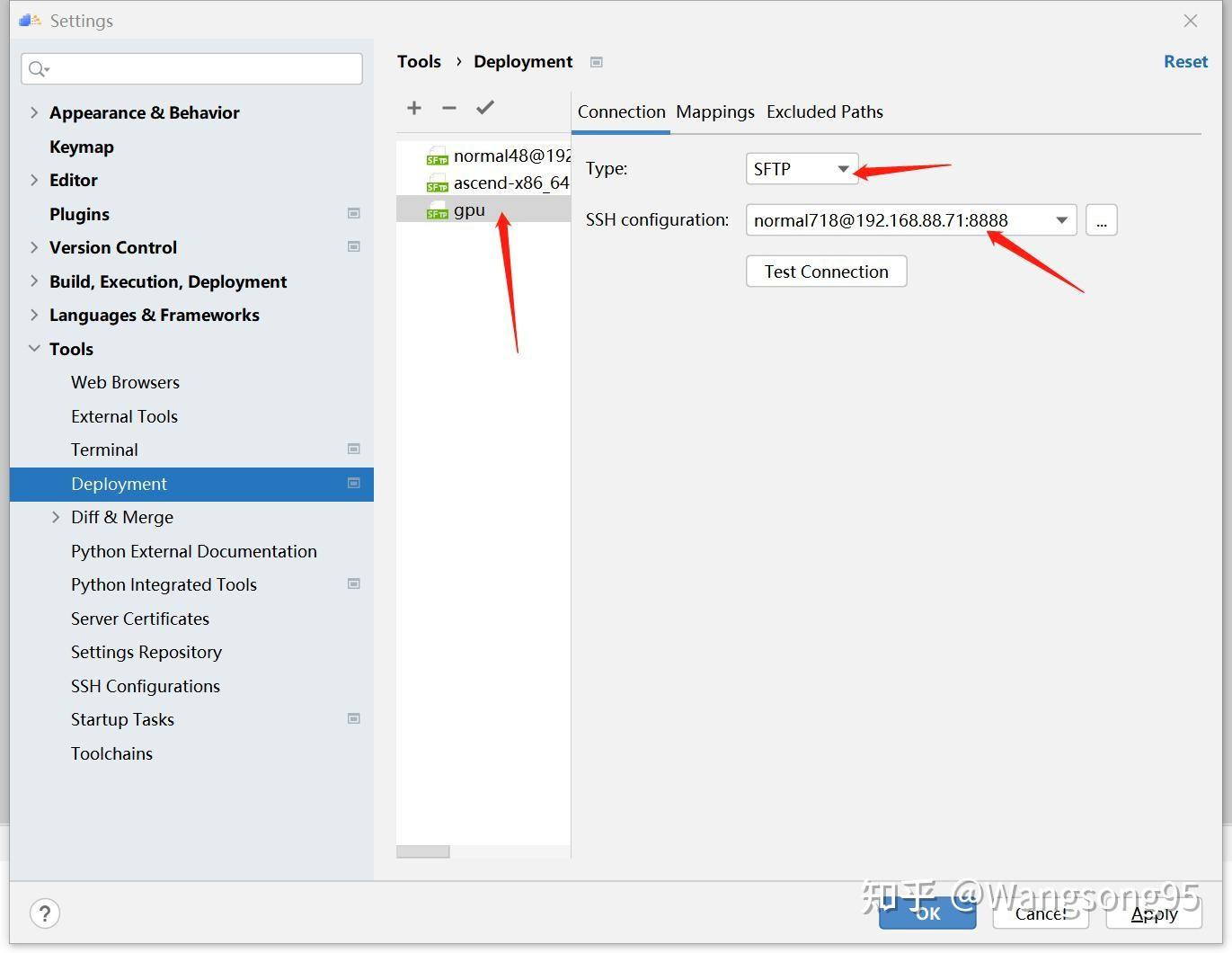Click the Test Connection button
Image resolution: width=1232 pixels, height=953 pixels.
(x=826, y=272)
